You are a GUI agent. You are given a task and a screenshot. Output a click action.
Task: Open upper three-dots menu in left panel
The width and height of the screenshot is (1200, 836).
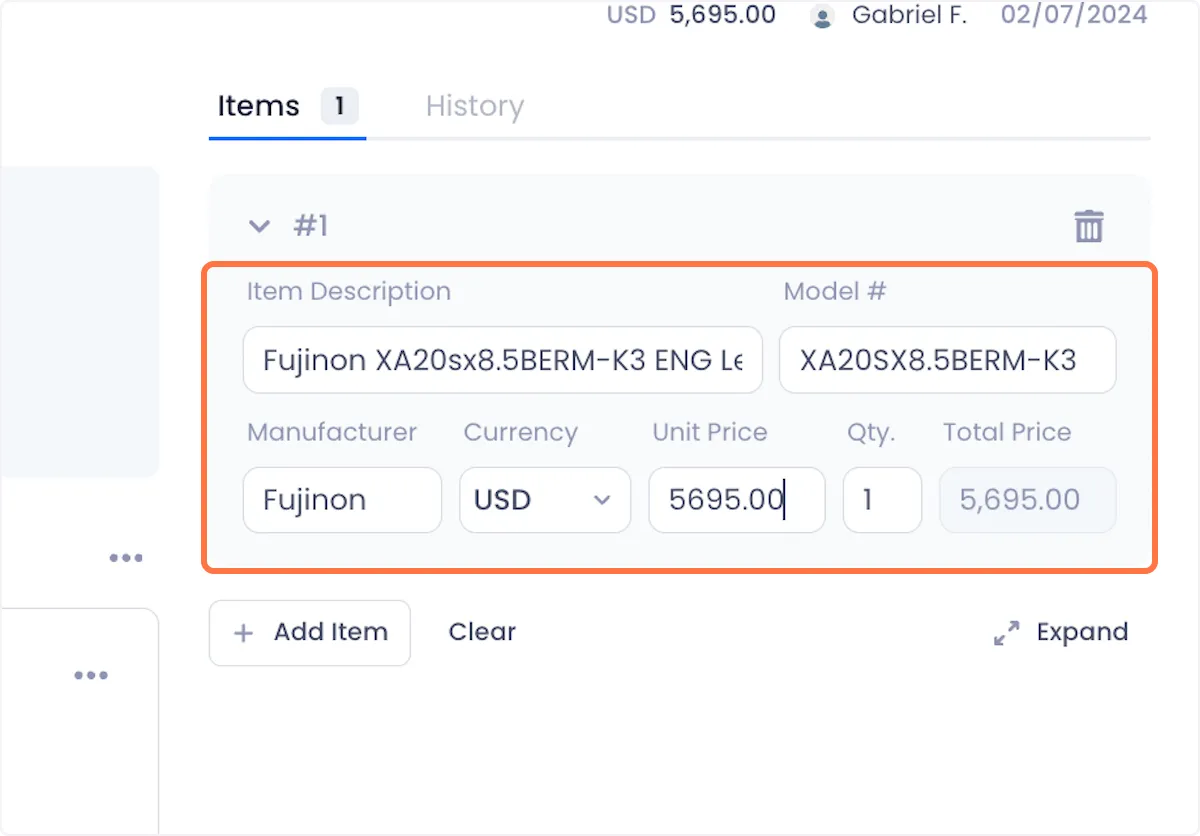(x=126, y=558)
